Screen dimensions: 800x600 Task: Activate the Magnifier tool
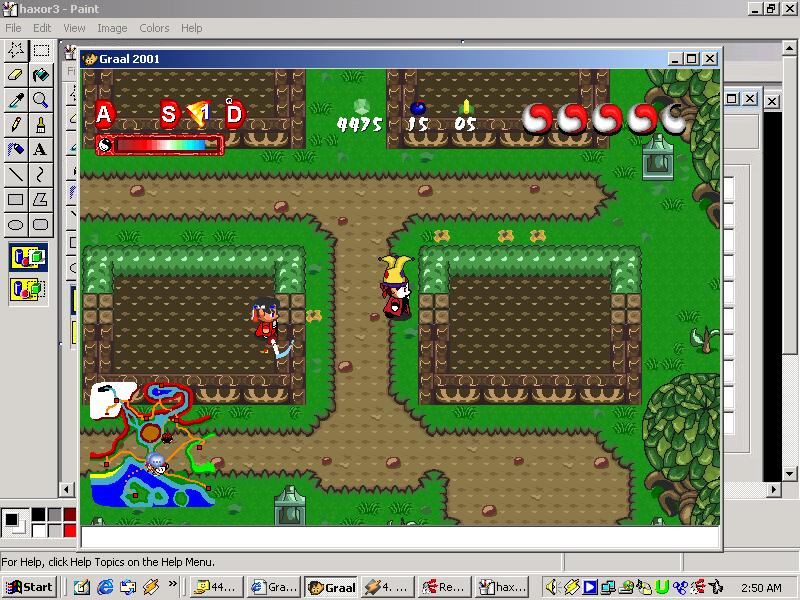[x=41, y=99]
